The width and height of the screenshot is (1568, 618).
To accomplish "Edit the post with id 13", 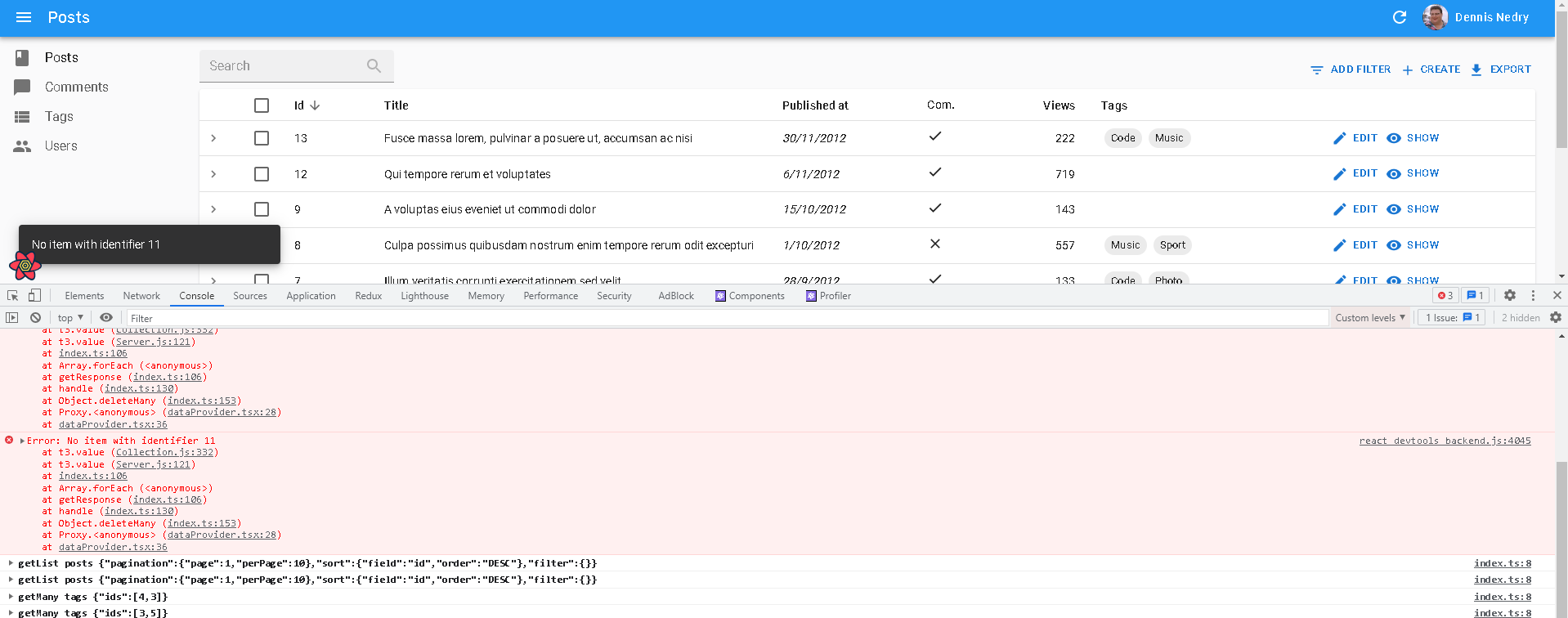I will click(x=1355, y=138).
